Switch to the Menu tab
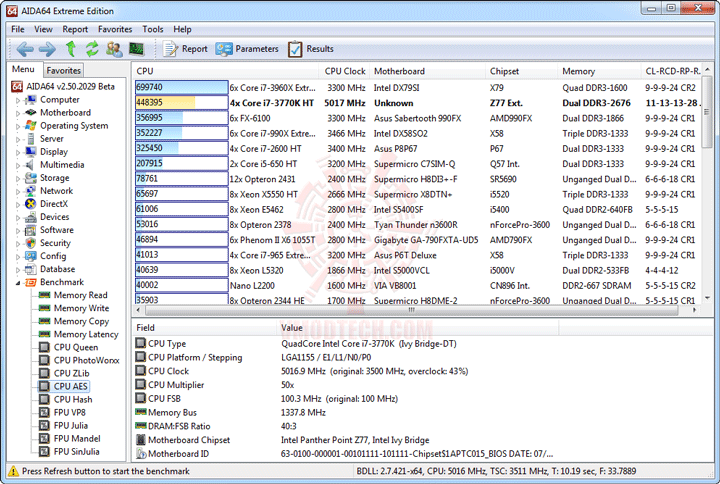The width and height of the screenshot is (720, 484). coord(23,69)
